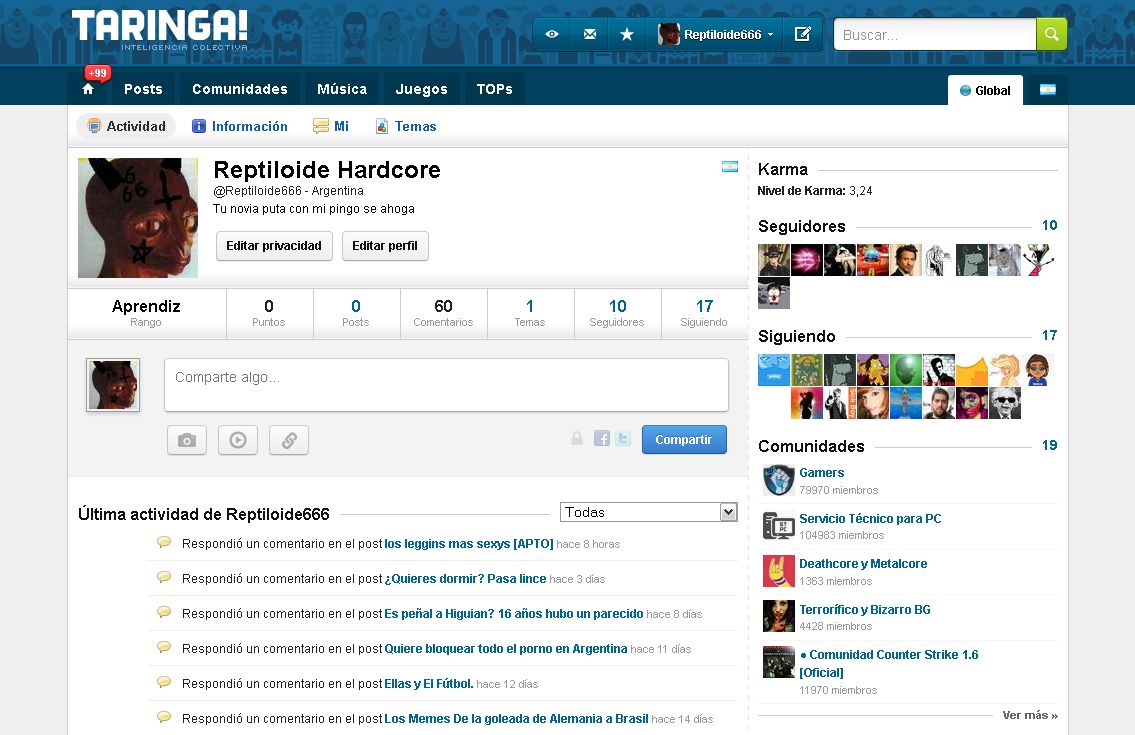Click the Seguidores count 10 in sidebar

(x=1050, y=225)
